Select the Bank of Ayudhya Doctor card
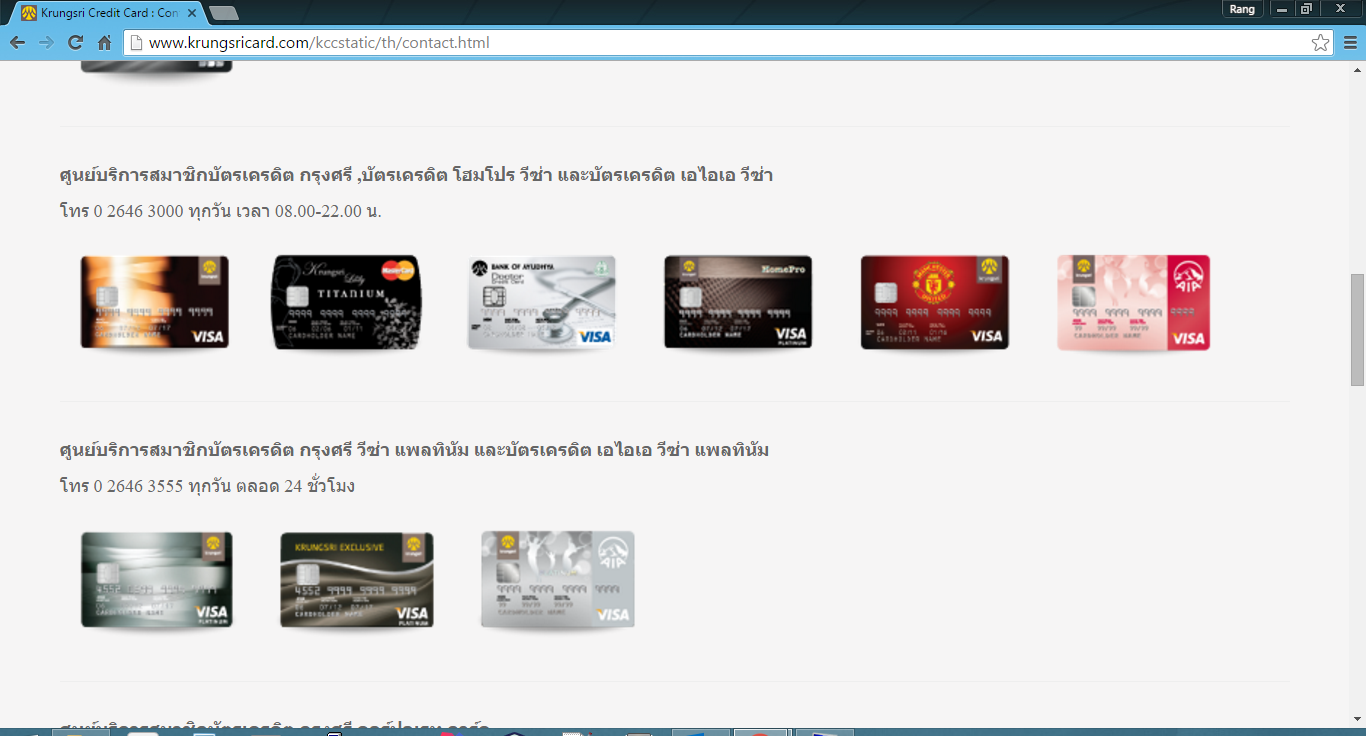 pyautogui.click(x=542, y=302)
